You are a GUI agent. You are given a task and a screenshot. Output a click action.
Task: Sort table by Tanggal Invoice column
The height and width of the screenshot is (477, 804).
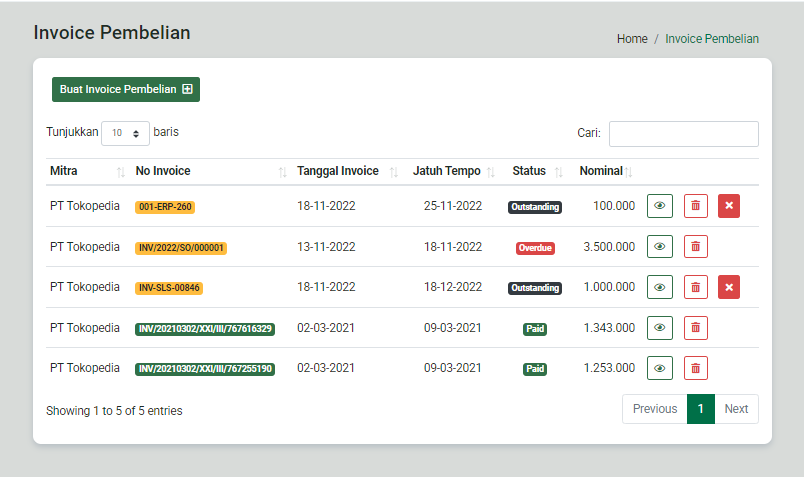click(x=347, y=171)
